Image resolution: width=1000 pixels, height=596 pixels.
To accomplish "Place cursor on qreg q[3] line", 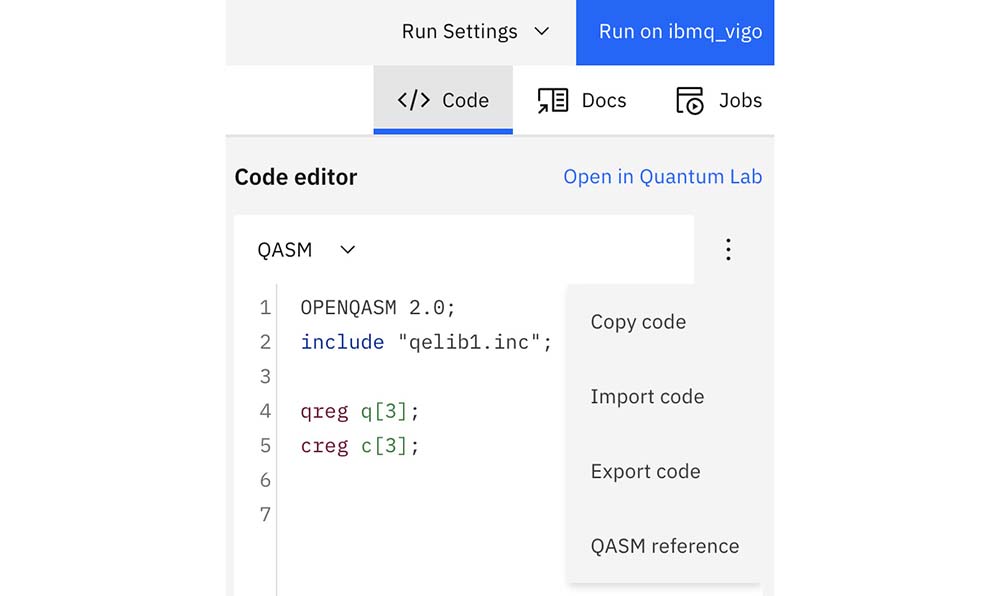I will (x=360, y=411).
